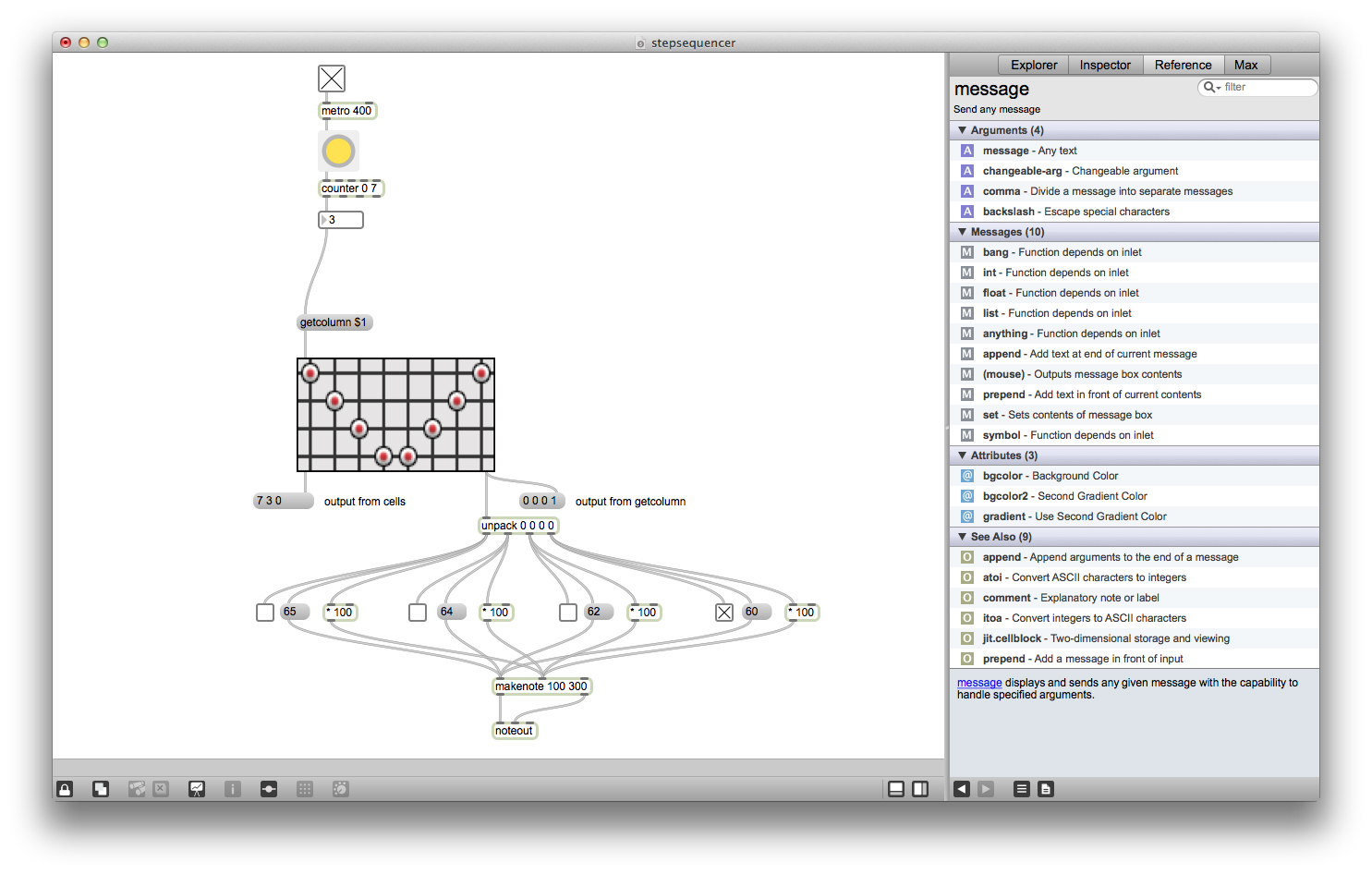Enable the checkbox next to the 65 number box
This screenshot has width=1372, height=874.
(x=264, y=612)
